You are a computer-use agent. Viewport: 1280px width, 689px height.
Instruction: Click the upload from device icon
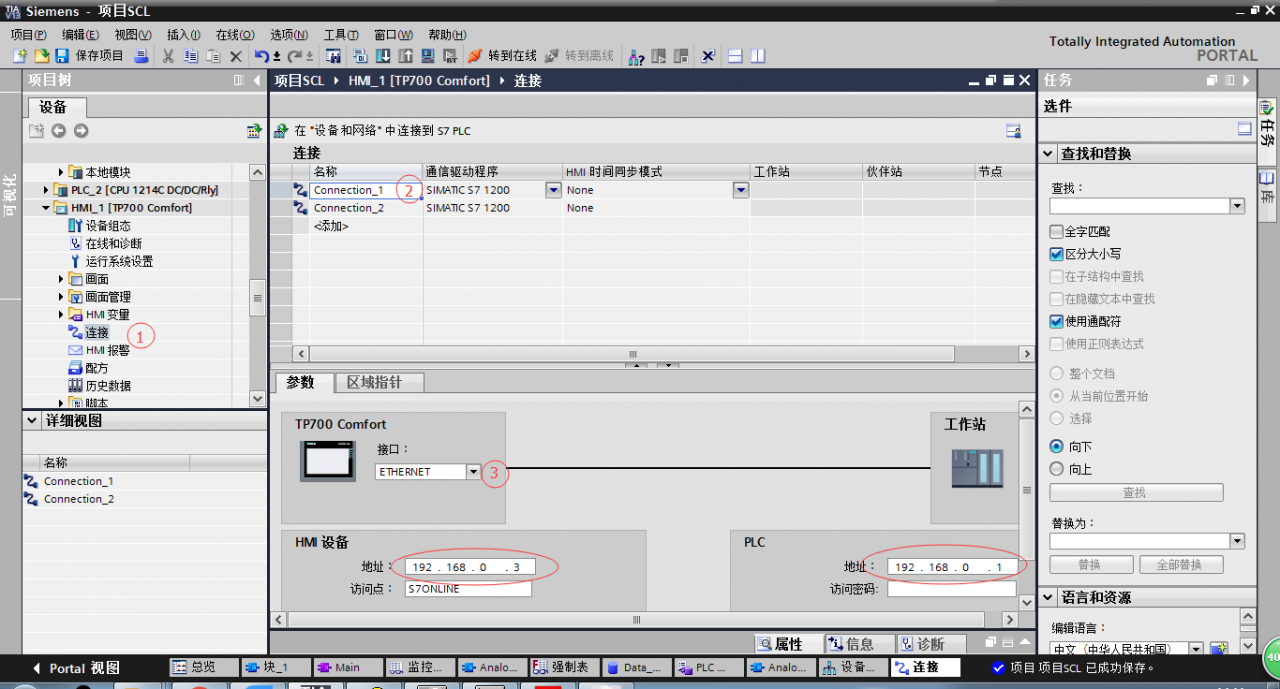pyautogui.click(x=405, y=56)
